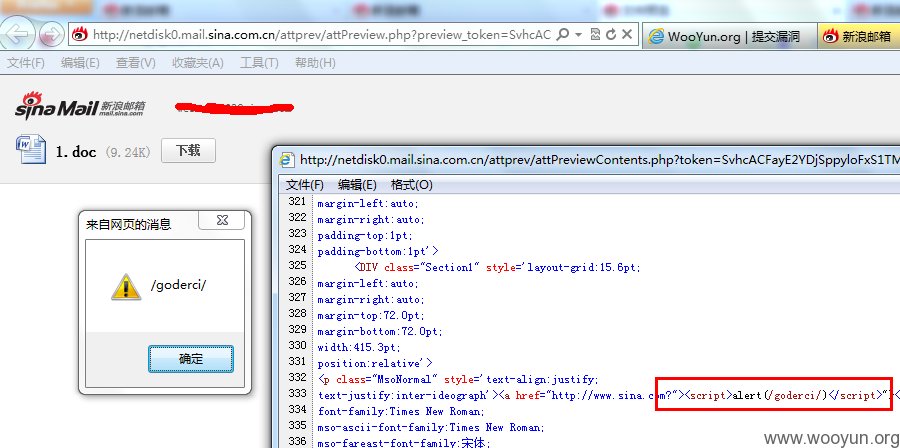This screenshot has height=448, width=900.
Task: Click the 下载 download button
Action: tap(188, 150)
